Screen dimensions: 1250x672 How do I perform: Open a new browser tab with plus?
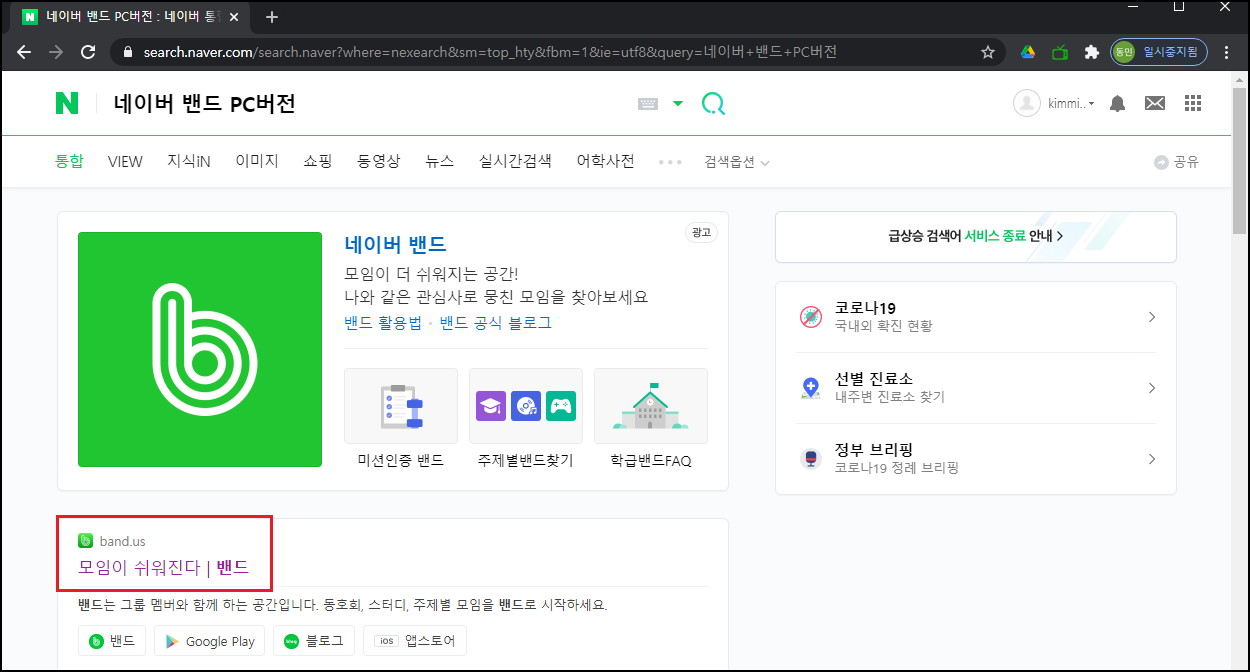[x=272, y=17]
